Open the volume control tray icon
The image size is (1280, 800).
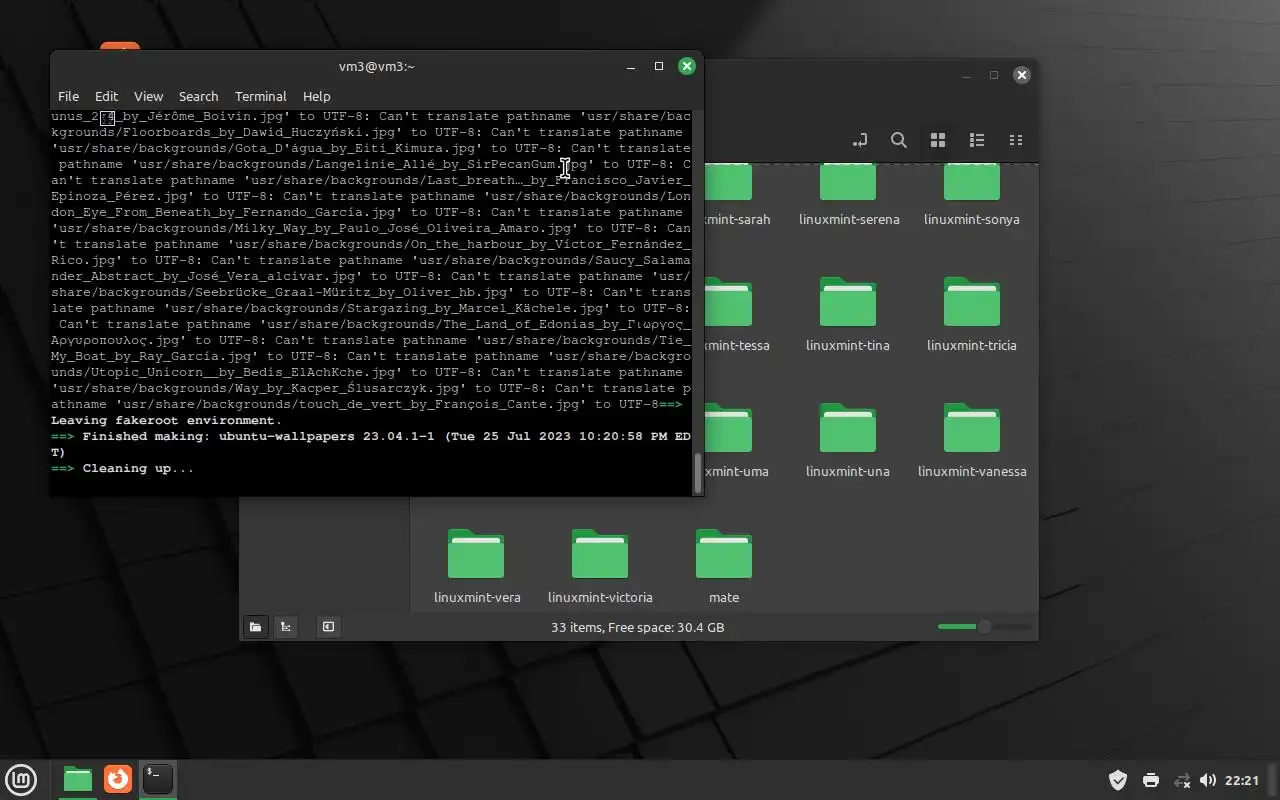[x=1208, y=780]
